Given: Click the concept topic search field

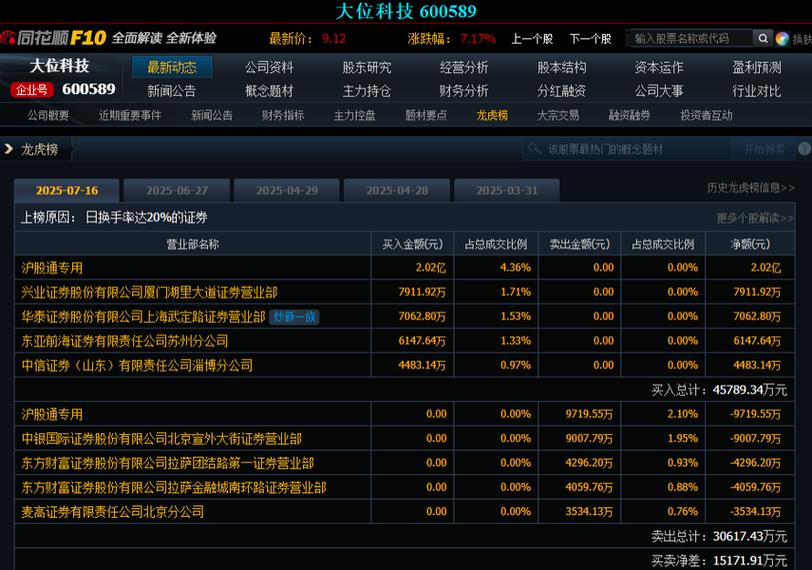Looking at the screenshot, I should click(630, 149).
